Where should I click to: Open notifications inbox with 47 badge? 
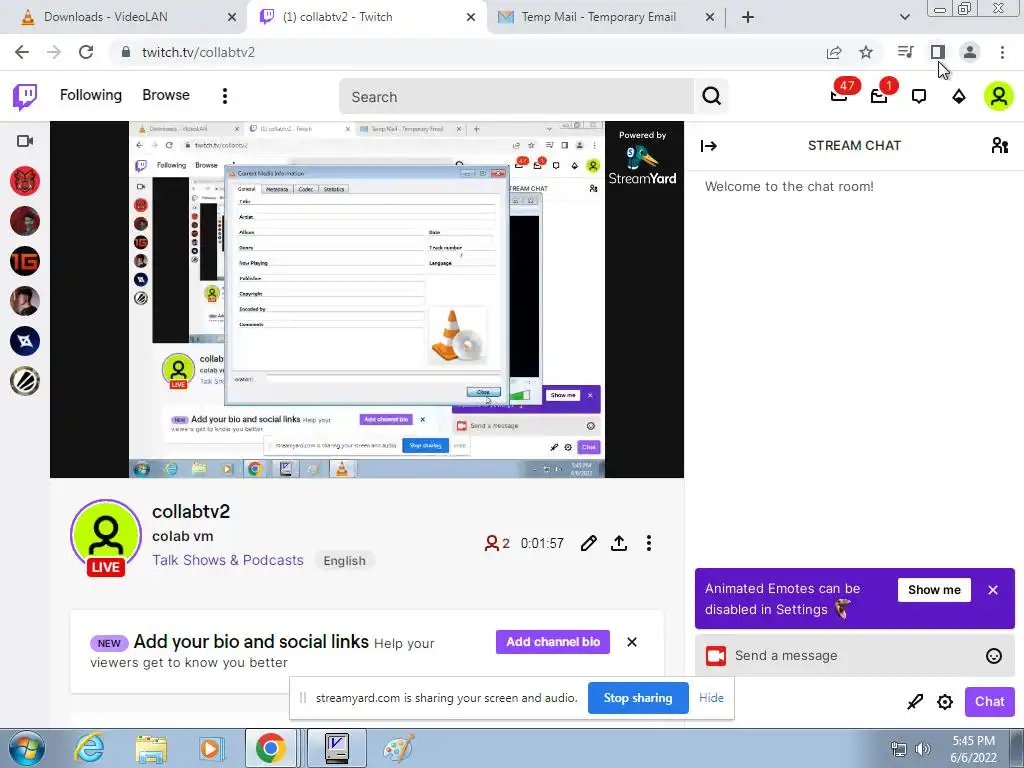[840, 95]
